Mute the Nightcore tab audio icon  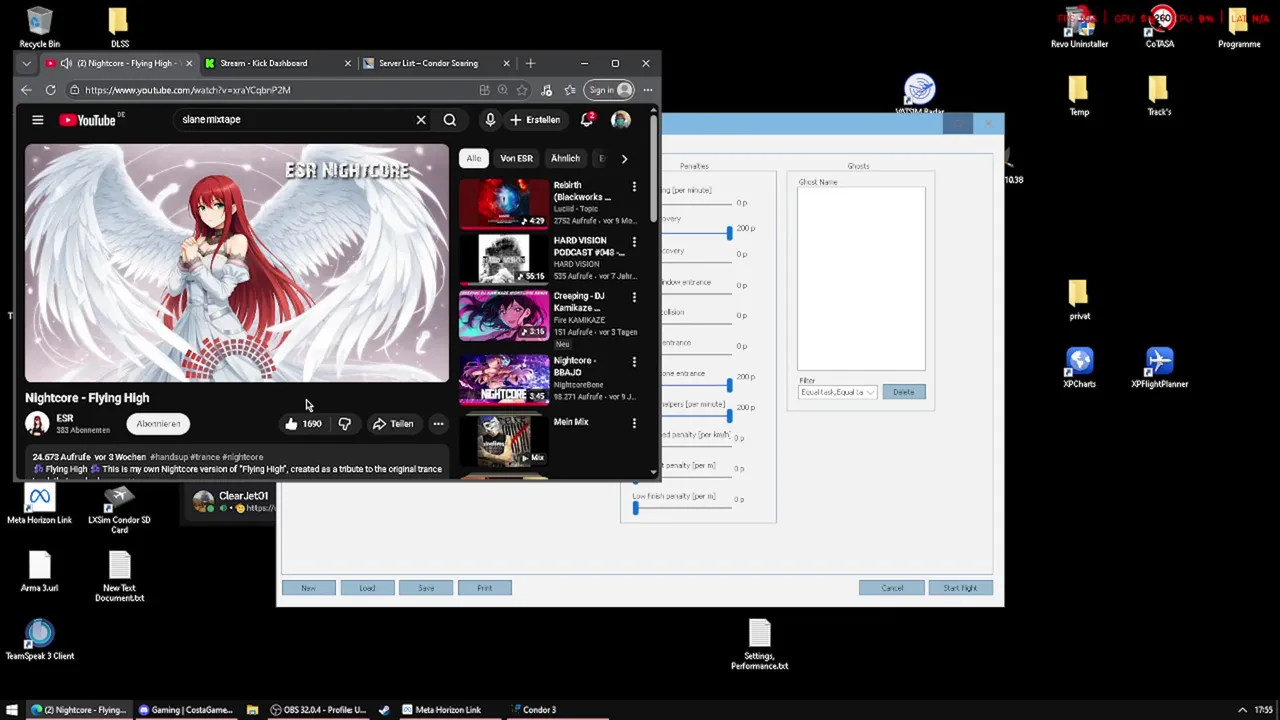[x=66, y=63]
